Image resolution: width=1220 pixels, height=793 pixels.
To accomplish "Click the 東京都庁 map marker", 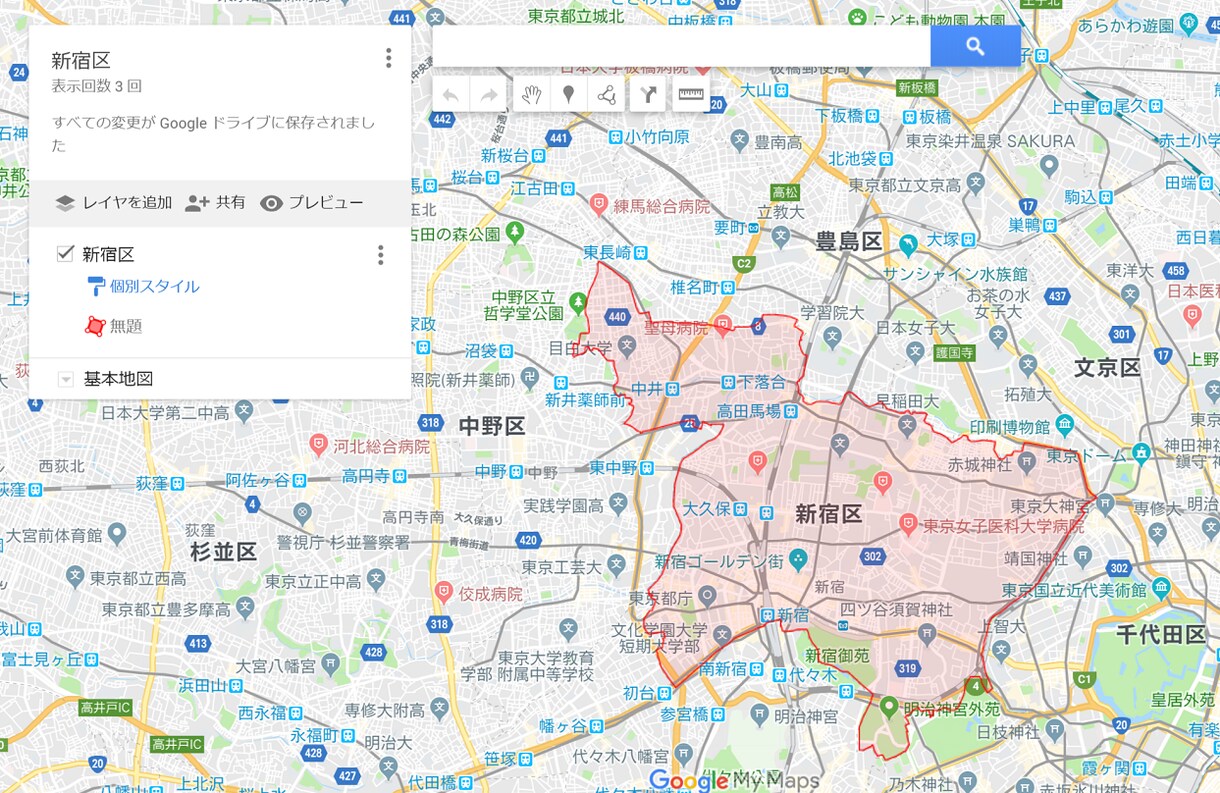I will [707, 597].
